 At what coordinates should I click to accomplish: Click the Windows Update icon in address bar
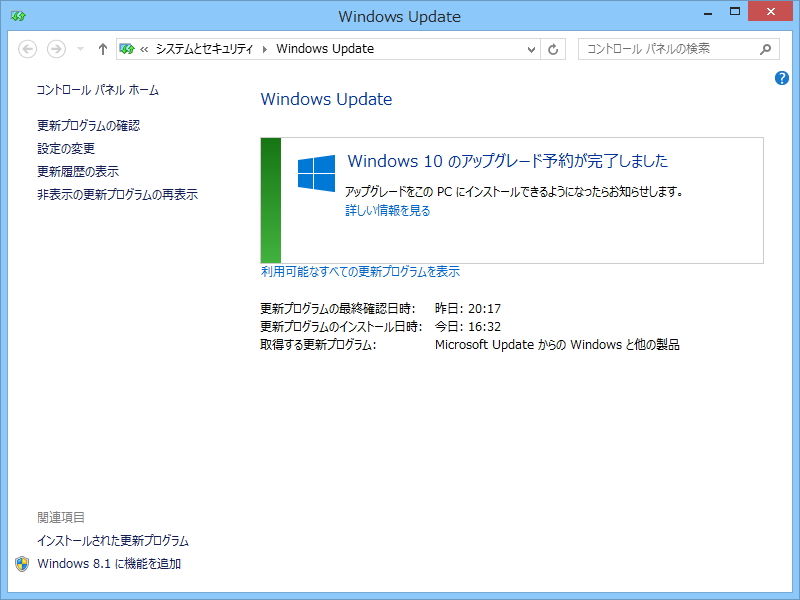pyautogui.click(x=127, y=49)
